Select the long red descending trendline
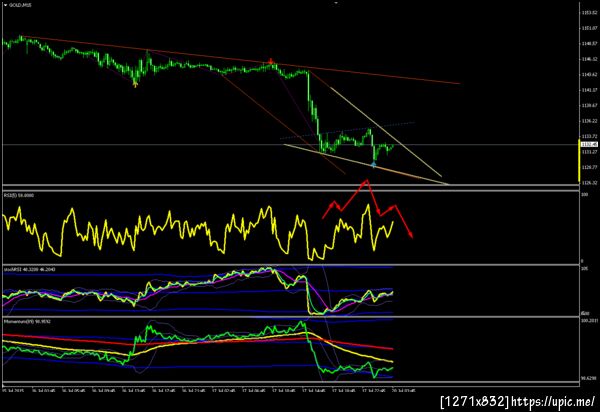The image size is (600, 412). 241,60
